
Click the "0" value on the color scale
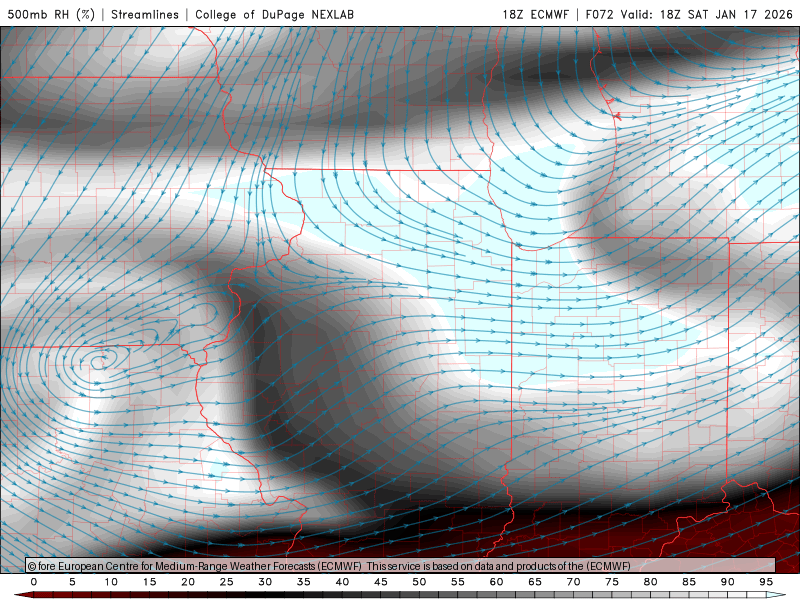[x=34, y=582]
